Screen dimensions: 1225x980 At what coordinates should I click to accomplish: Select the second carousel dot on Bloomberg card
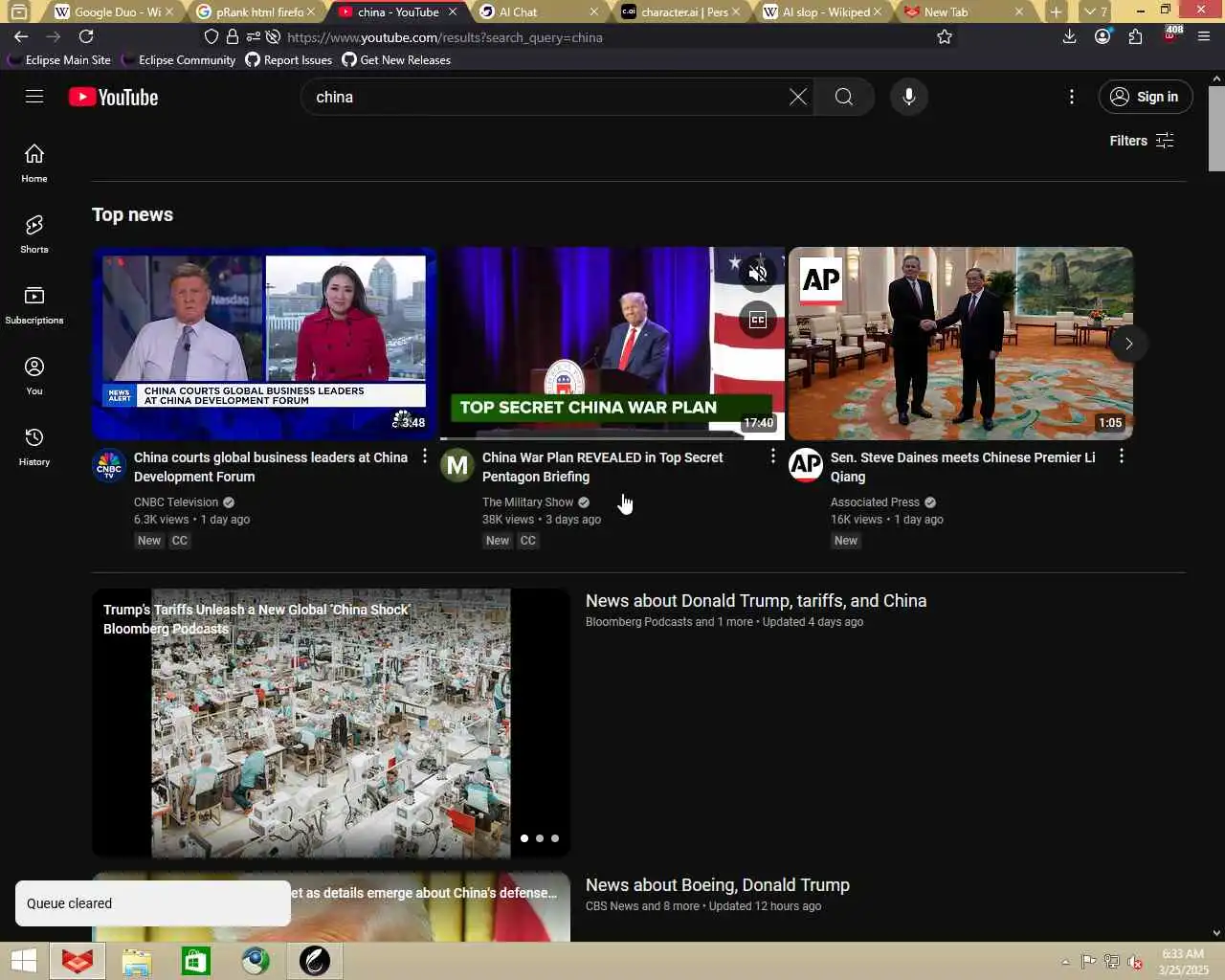tap(540, 838)
